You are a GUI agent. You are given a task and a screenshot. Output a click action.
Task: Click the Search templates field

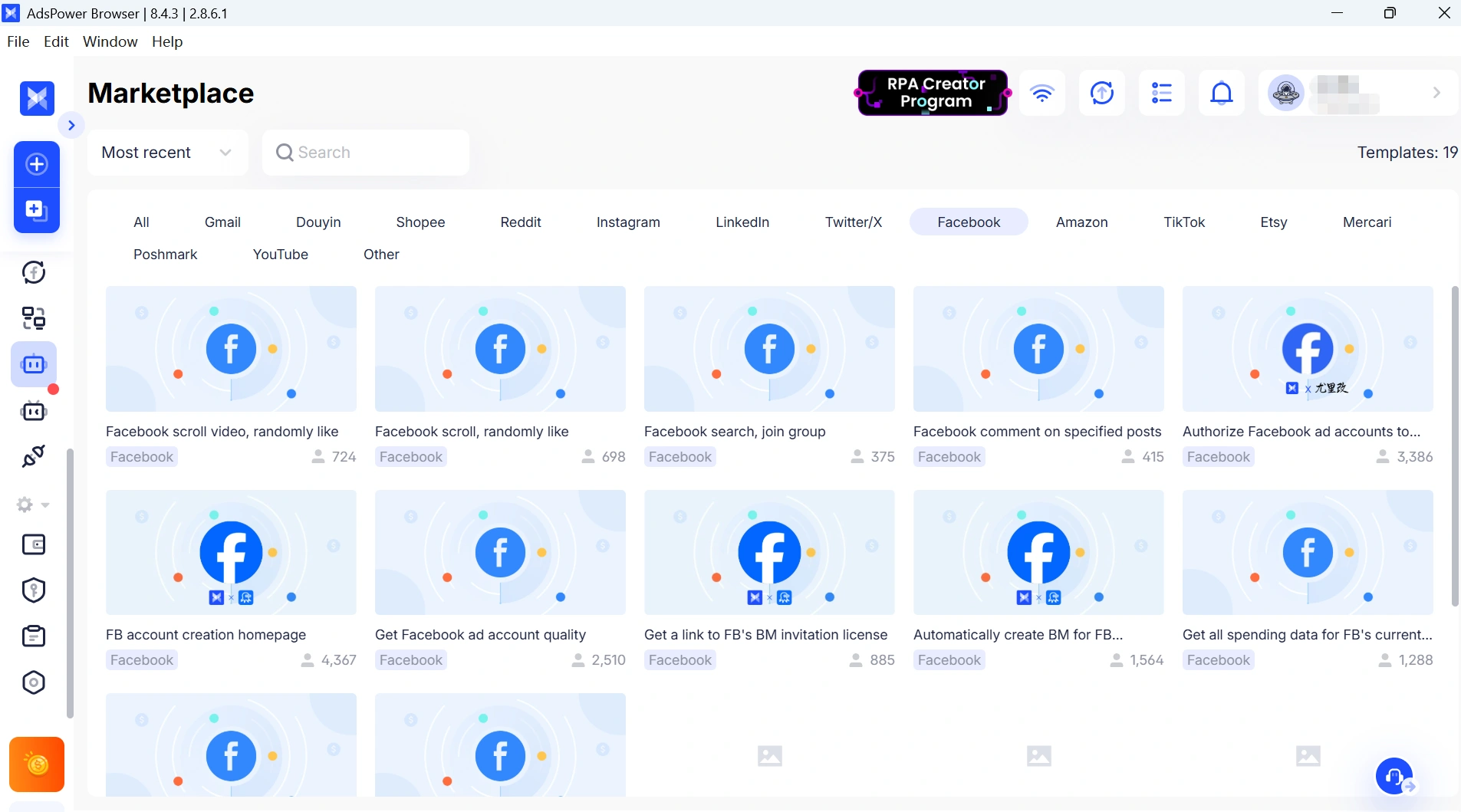366,153
